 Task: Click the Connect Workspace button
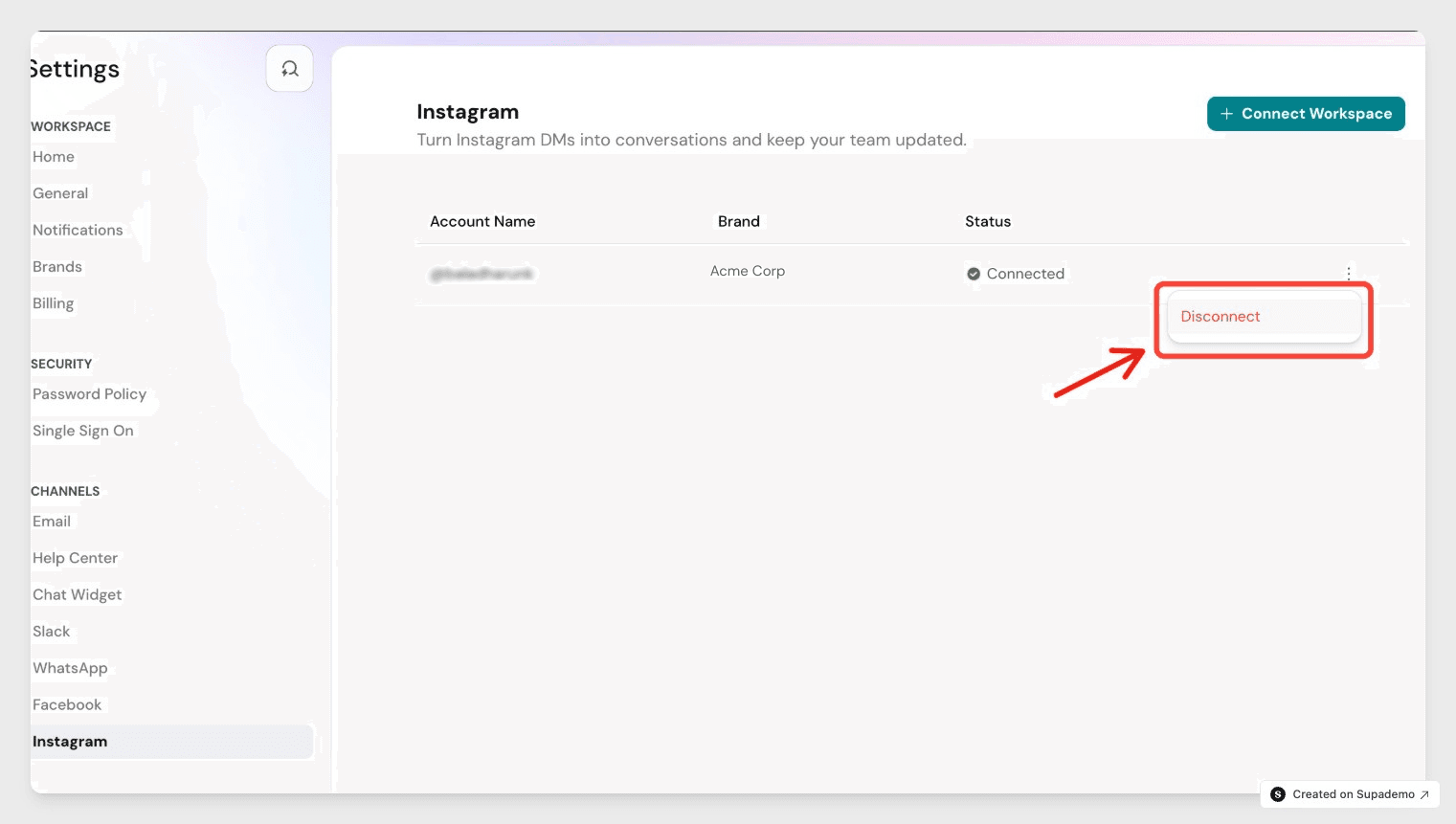point(1306,114)
